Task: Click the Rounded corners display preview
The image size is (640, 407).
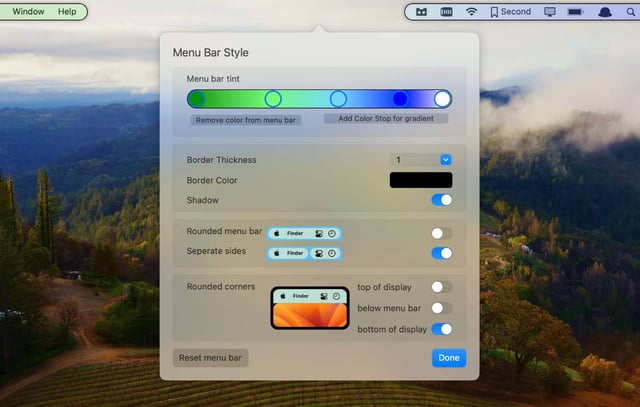Action: (x=310, y=308)
